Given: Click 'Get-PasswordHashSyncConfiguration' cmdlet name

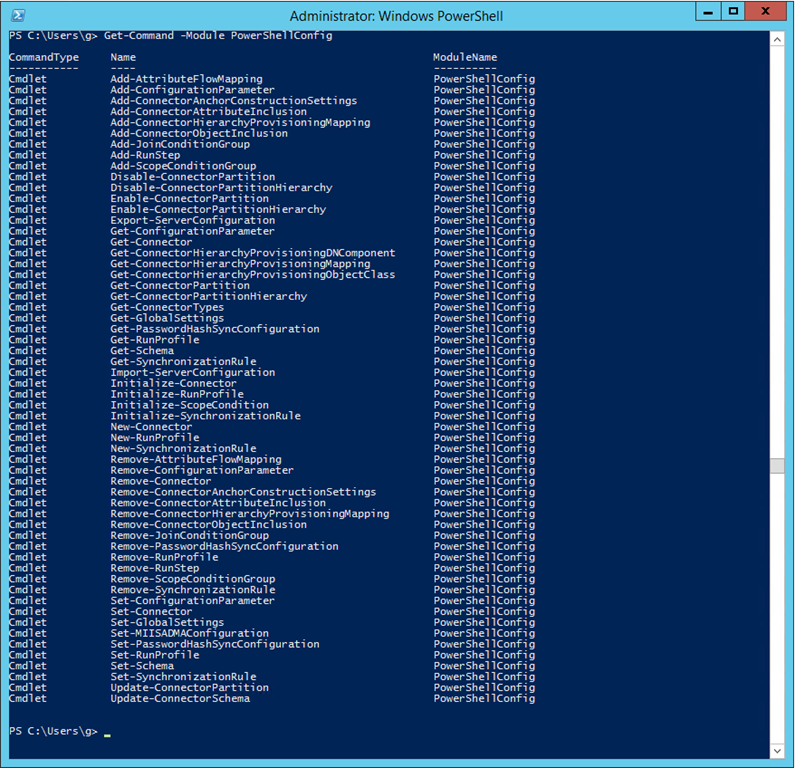Looking at the screenshot, I should tap(215, 330).
